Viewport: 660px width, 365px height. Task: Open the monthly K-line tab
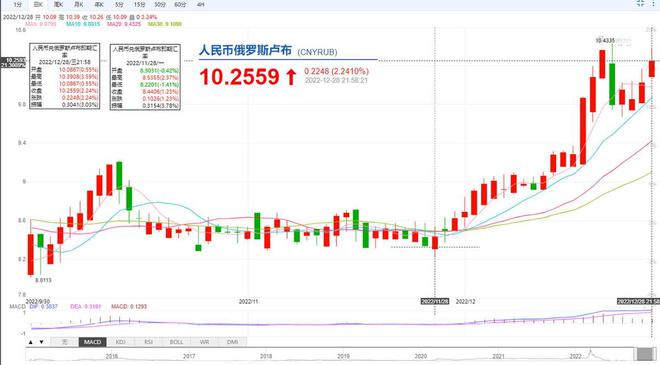coord(79,5)
